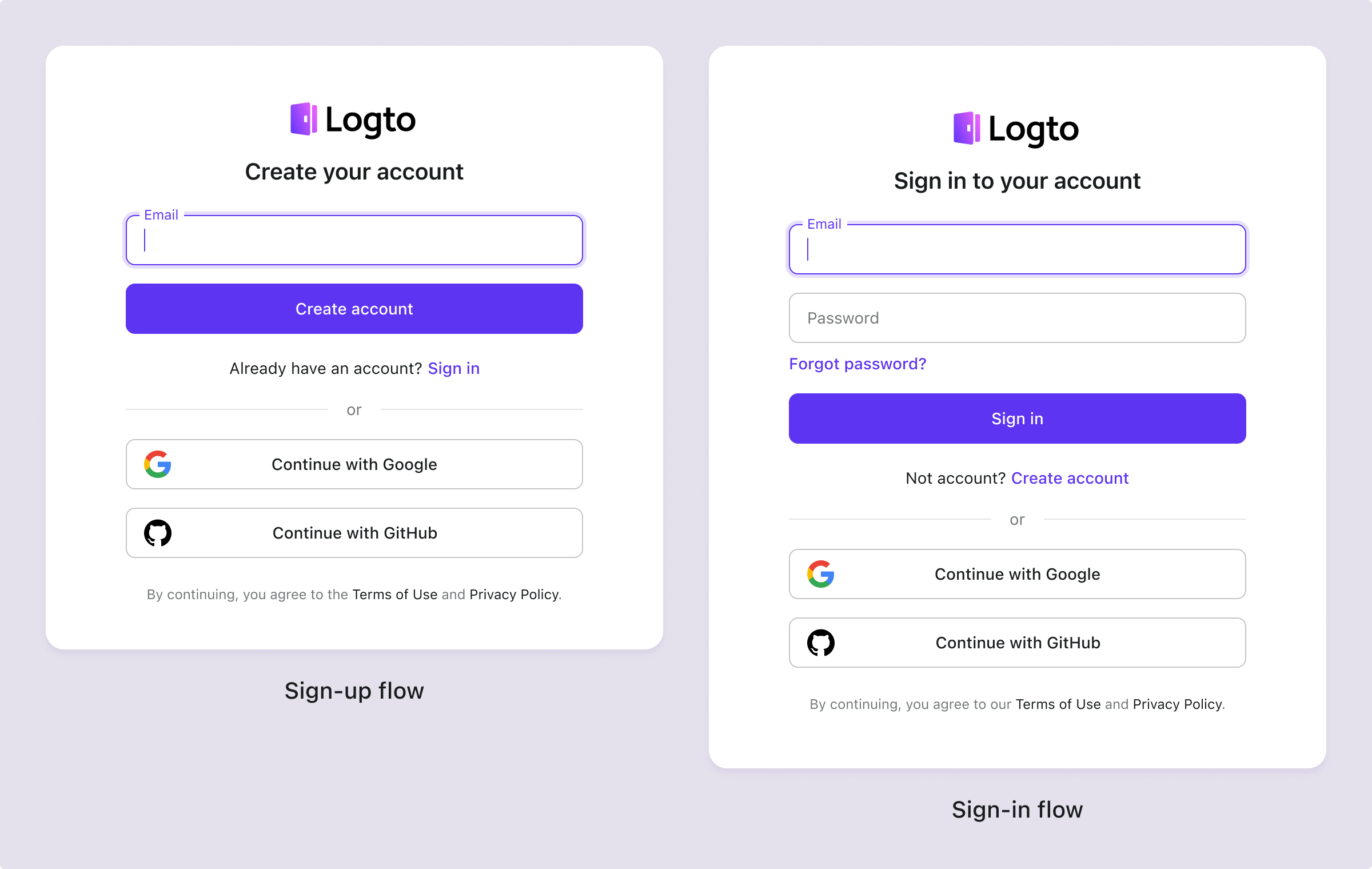Click the GitHub icon on sign-in form

(x=821, y=642)
